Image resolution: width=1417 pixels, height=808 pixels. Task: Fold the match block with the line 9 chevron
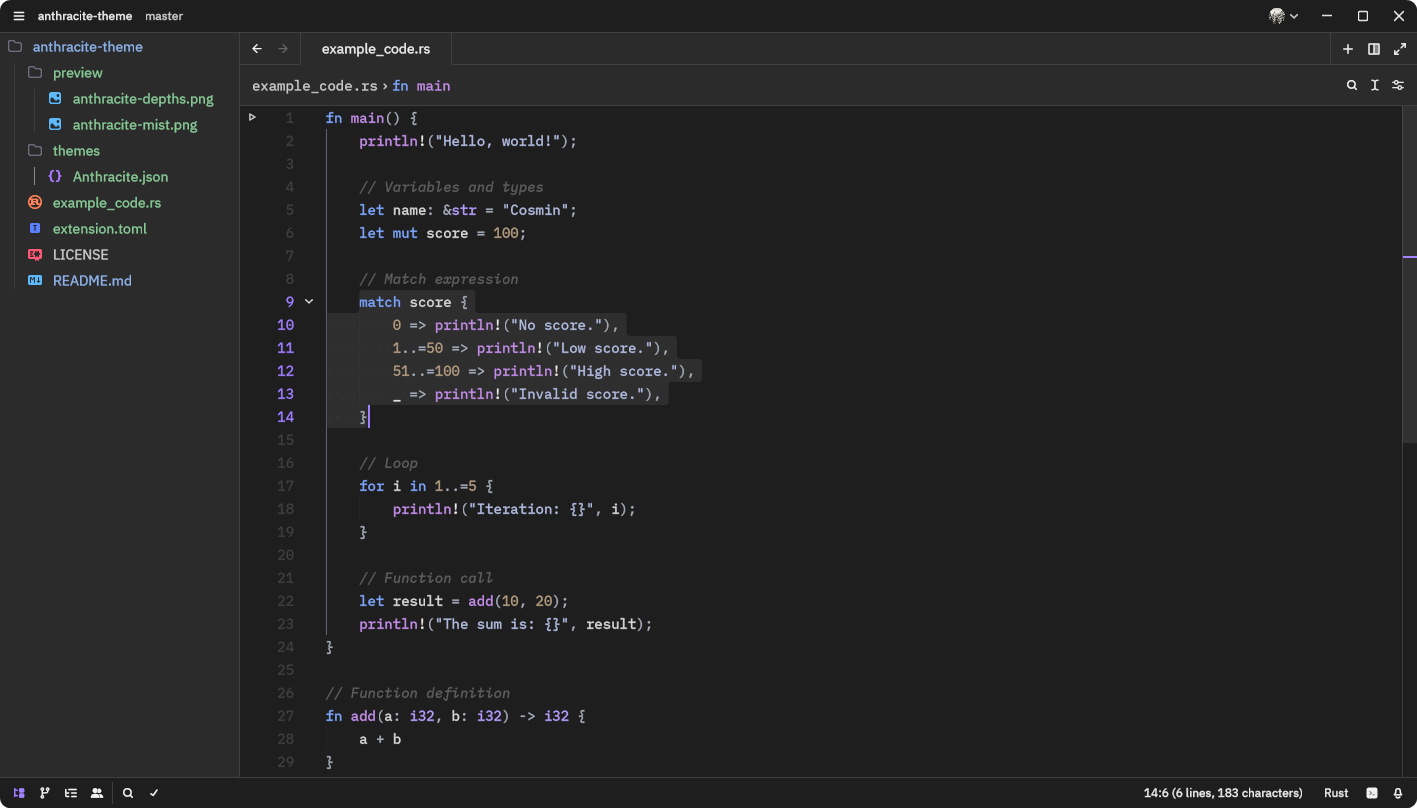(309, 302)
